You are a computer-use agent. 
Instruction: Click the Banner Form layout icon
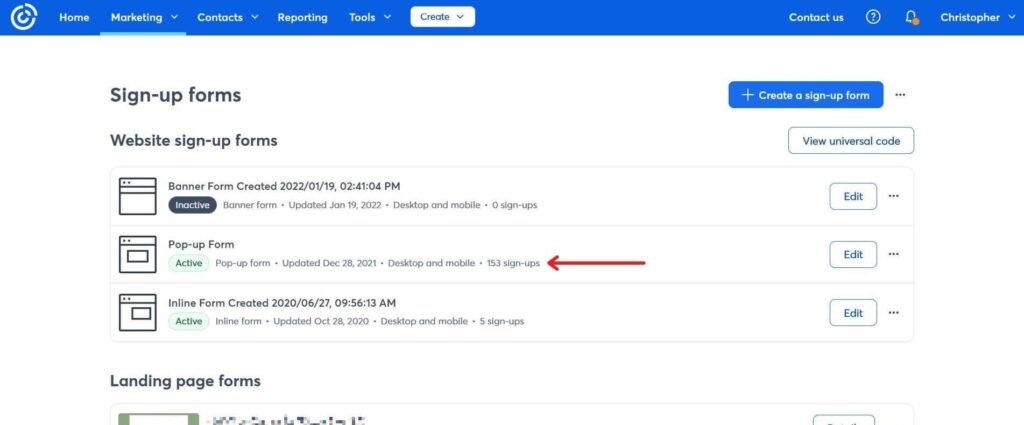pos(137,196)
